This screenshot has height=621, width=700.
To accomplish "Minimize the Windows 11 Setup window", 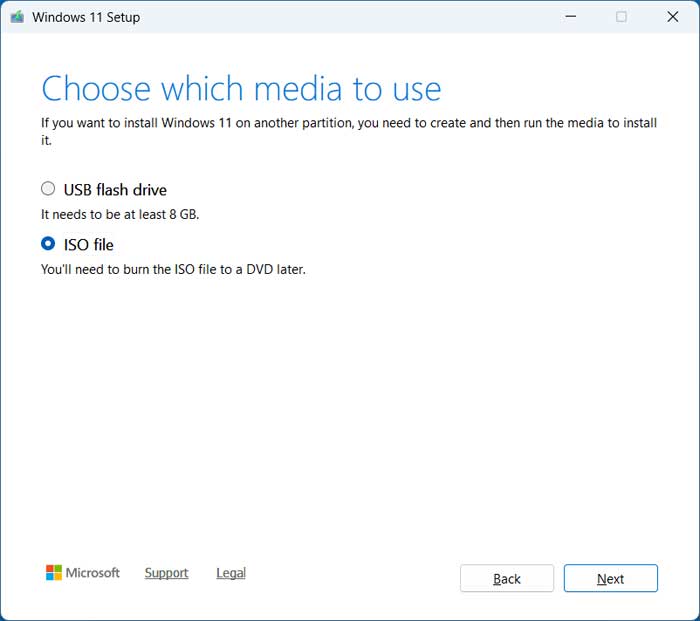I will coord(570,17).
